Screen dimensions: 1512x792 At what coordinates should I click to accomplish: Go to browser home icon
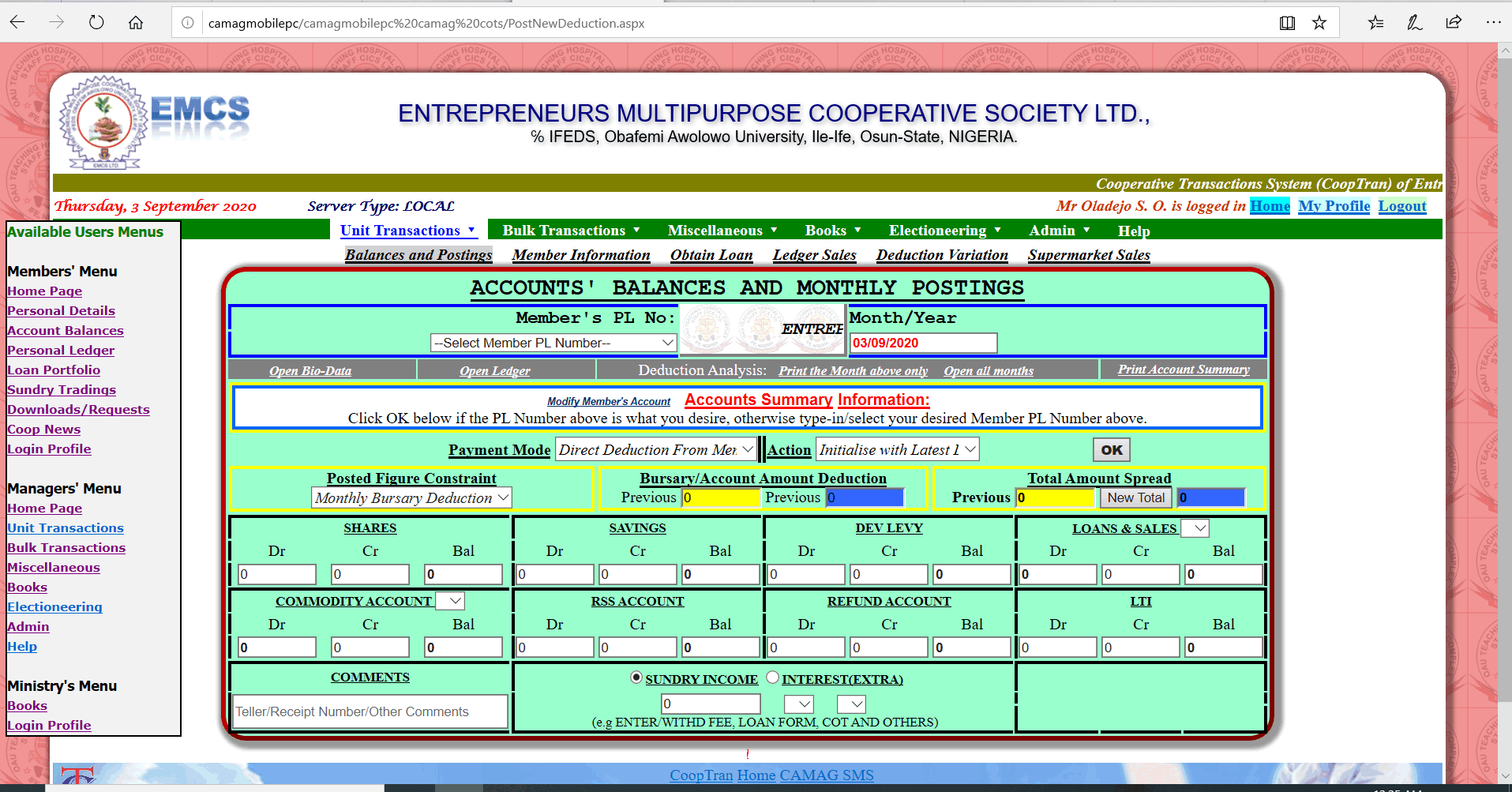(136, 22)
